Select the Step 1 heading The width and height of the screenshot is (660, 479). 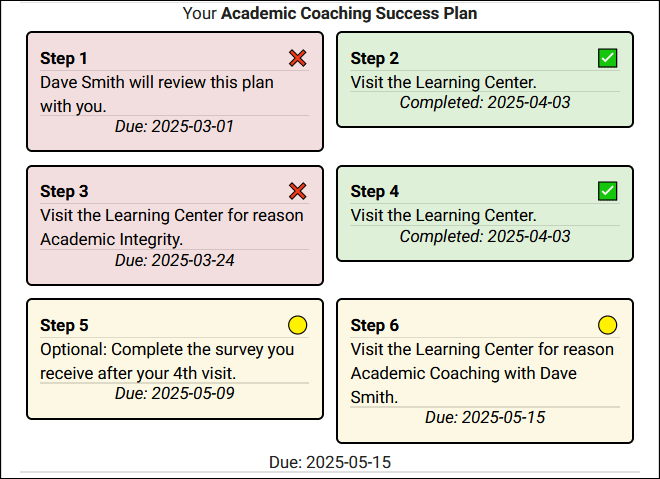click(x=64, y=59)
